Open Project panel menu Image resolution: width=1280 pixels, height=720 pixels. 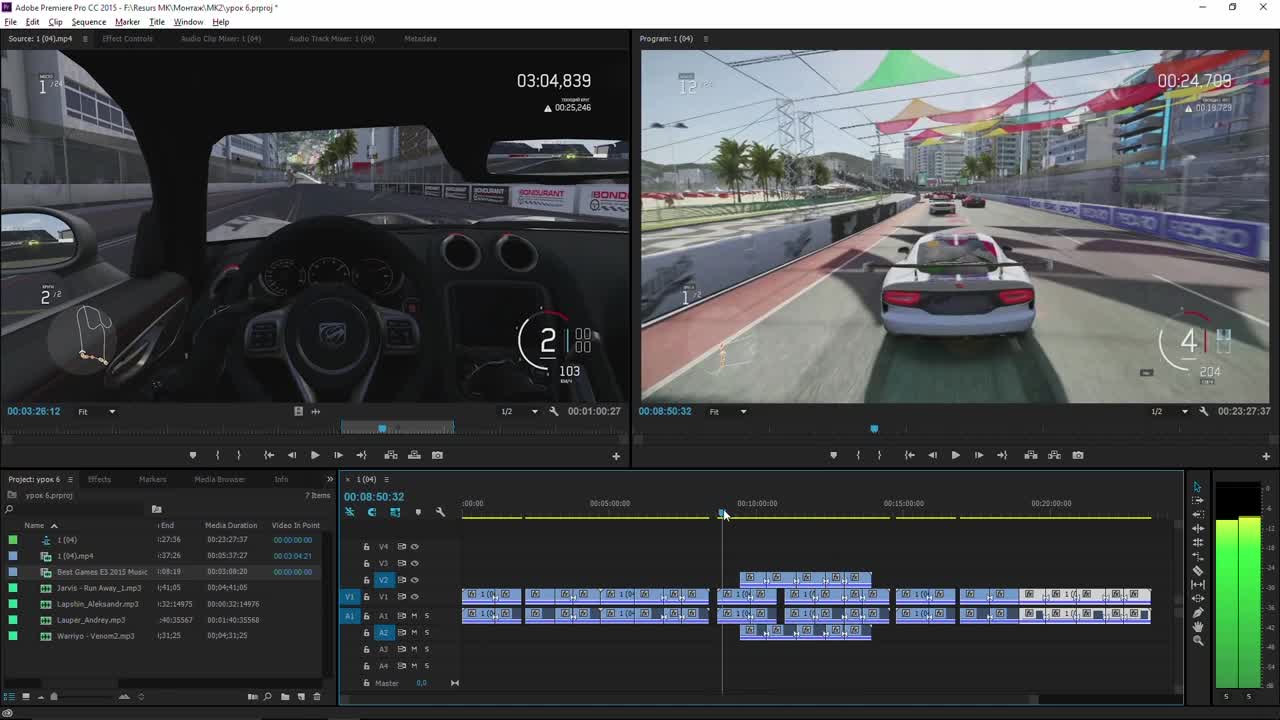(x=70, y=479)
